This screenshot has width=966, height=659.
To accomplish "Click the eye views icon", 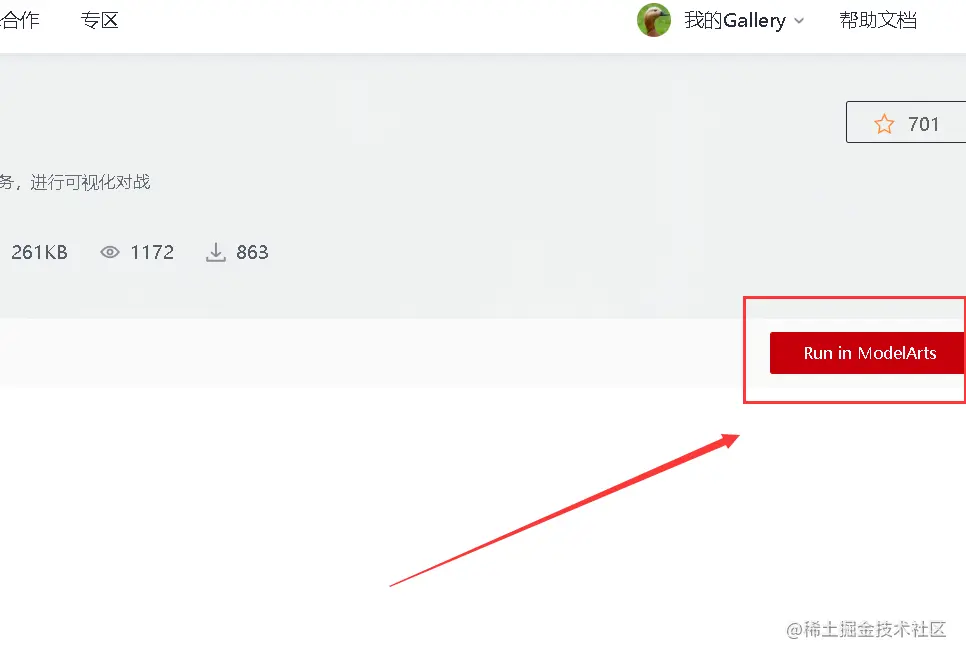I will (x=110, y=252).
